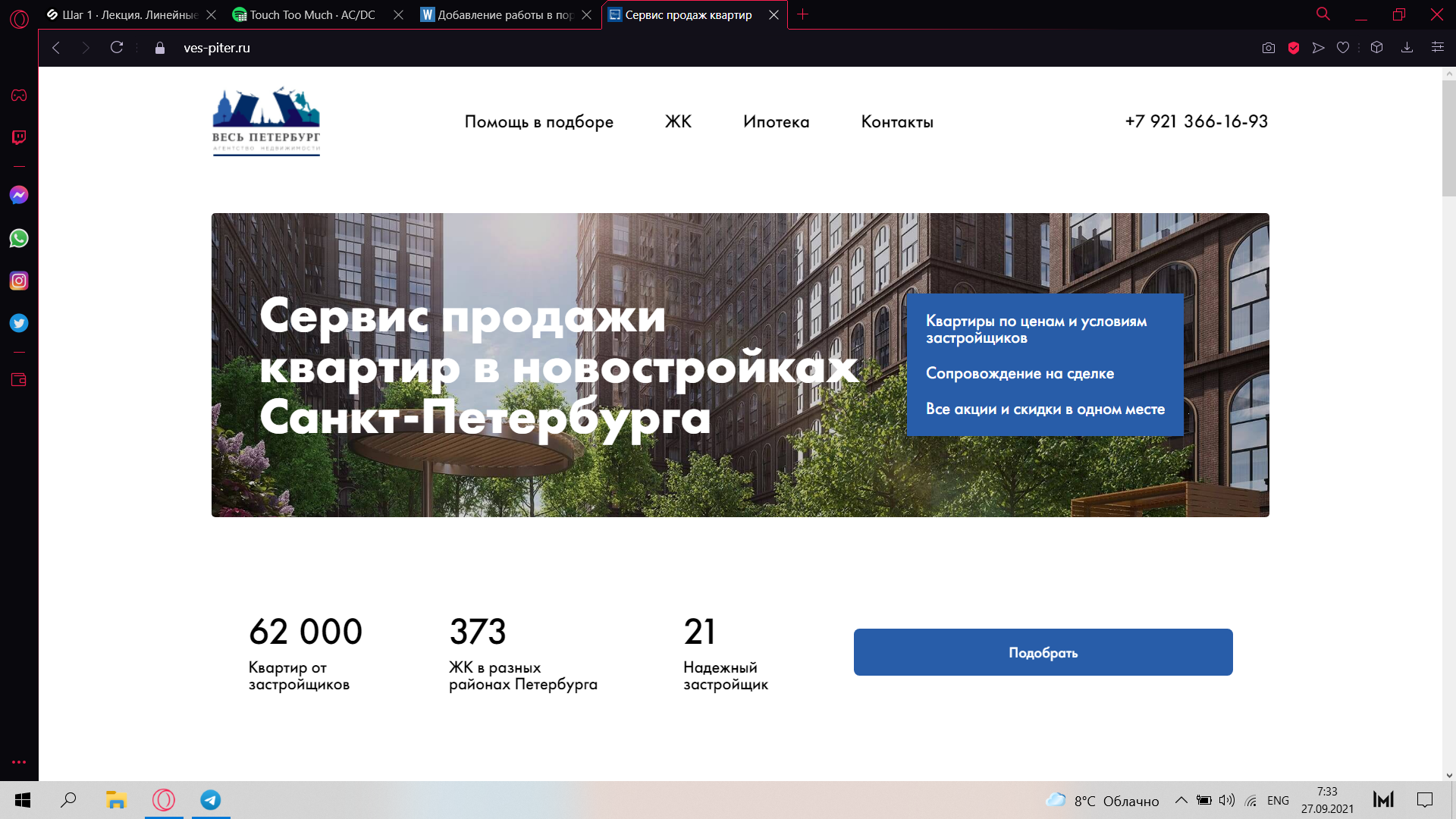
Task: Click scrollbar down arrow
Action: [1448, 775]
